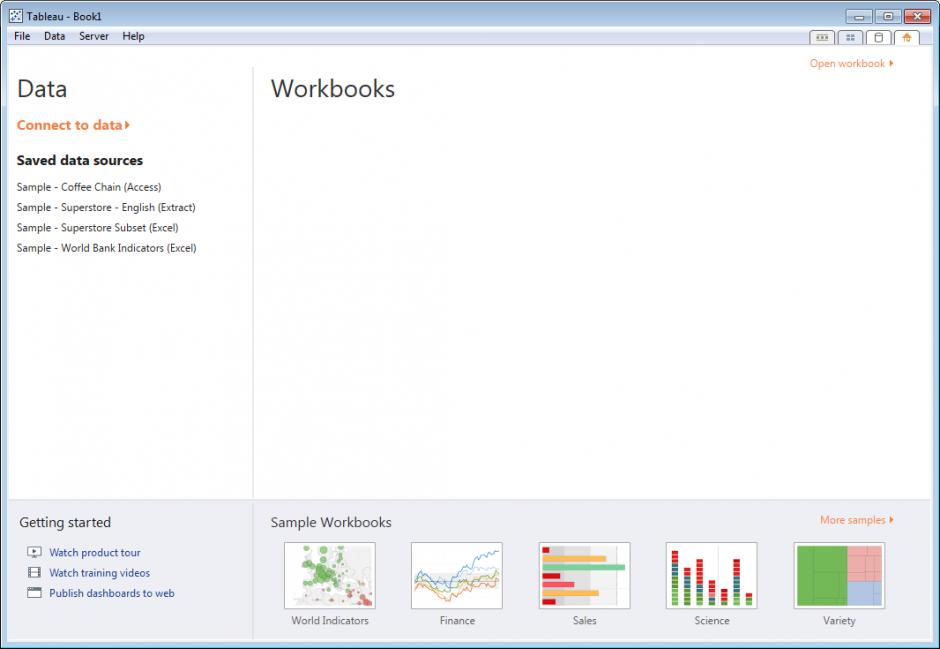Show More samples

click(857, 520)
